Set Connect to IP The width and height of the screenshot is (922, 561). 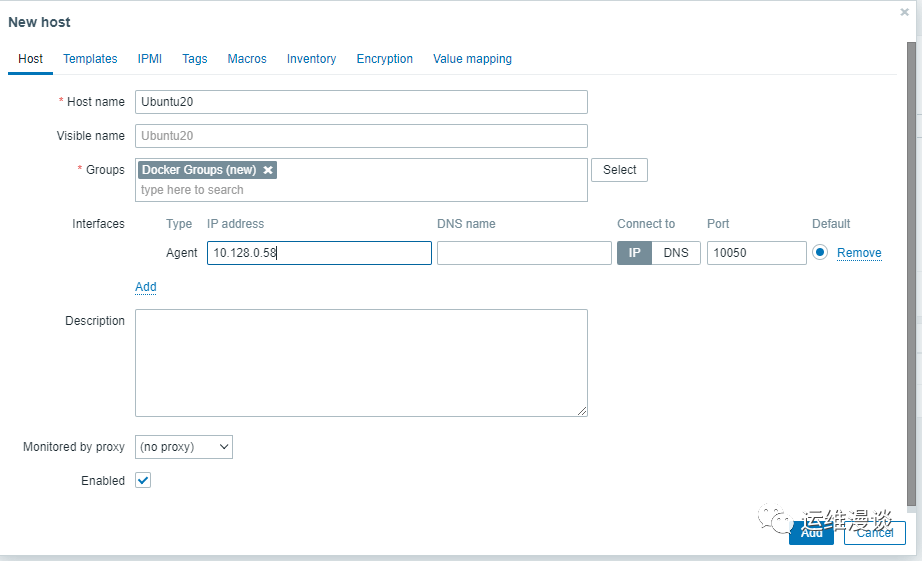point(634,253)
